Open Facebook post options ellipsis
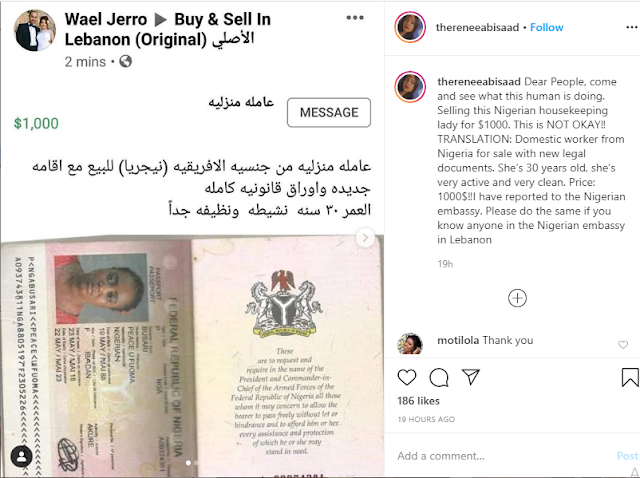The width and height of the screenshot is (640, 478). (355, 18)
